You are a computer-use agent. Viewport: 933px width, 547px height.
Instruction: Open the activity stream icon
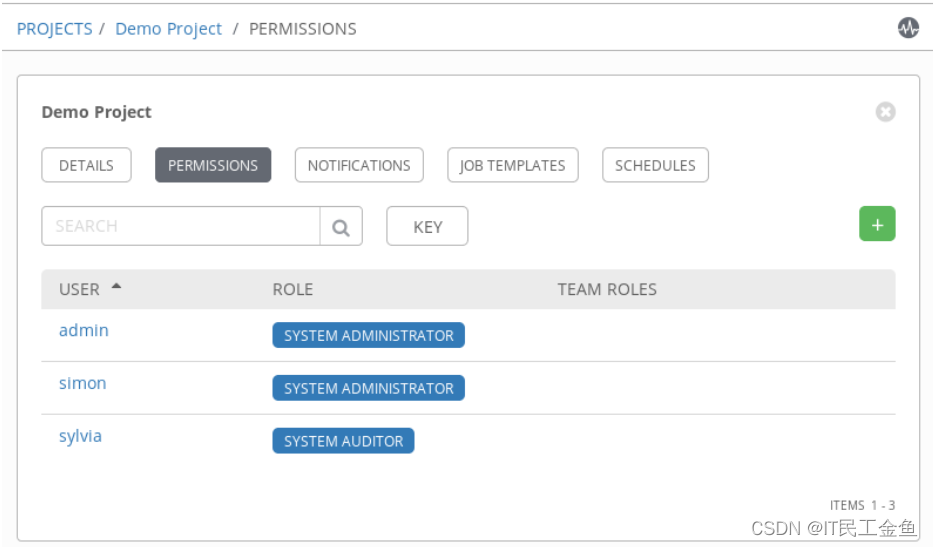point(908,27)
